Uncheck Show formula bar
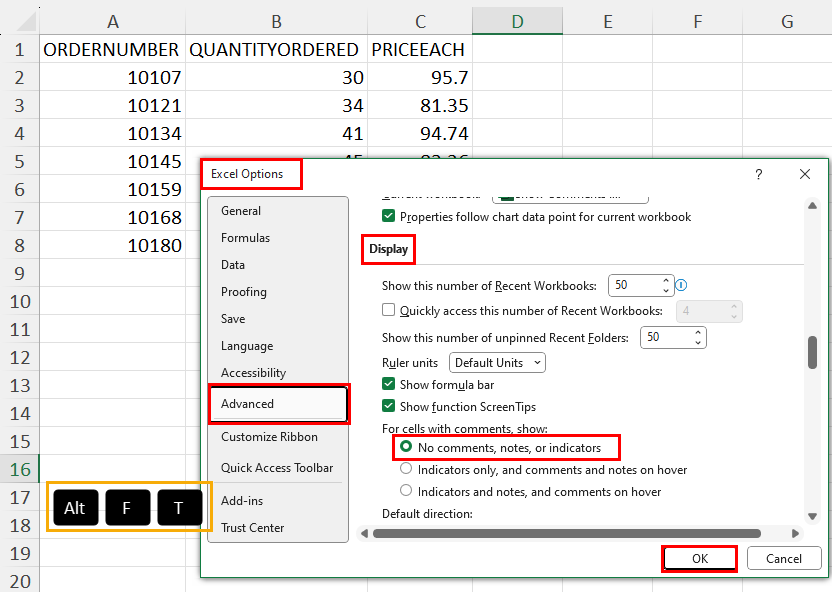 click(388, 384)
